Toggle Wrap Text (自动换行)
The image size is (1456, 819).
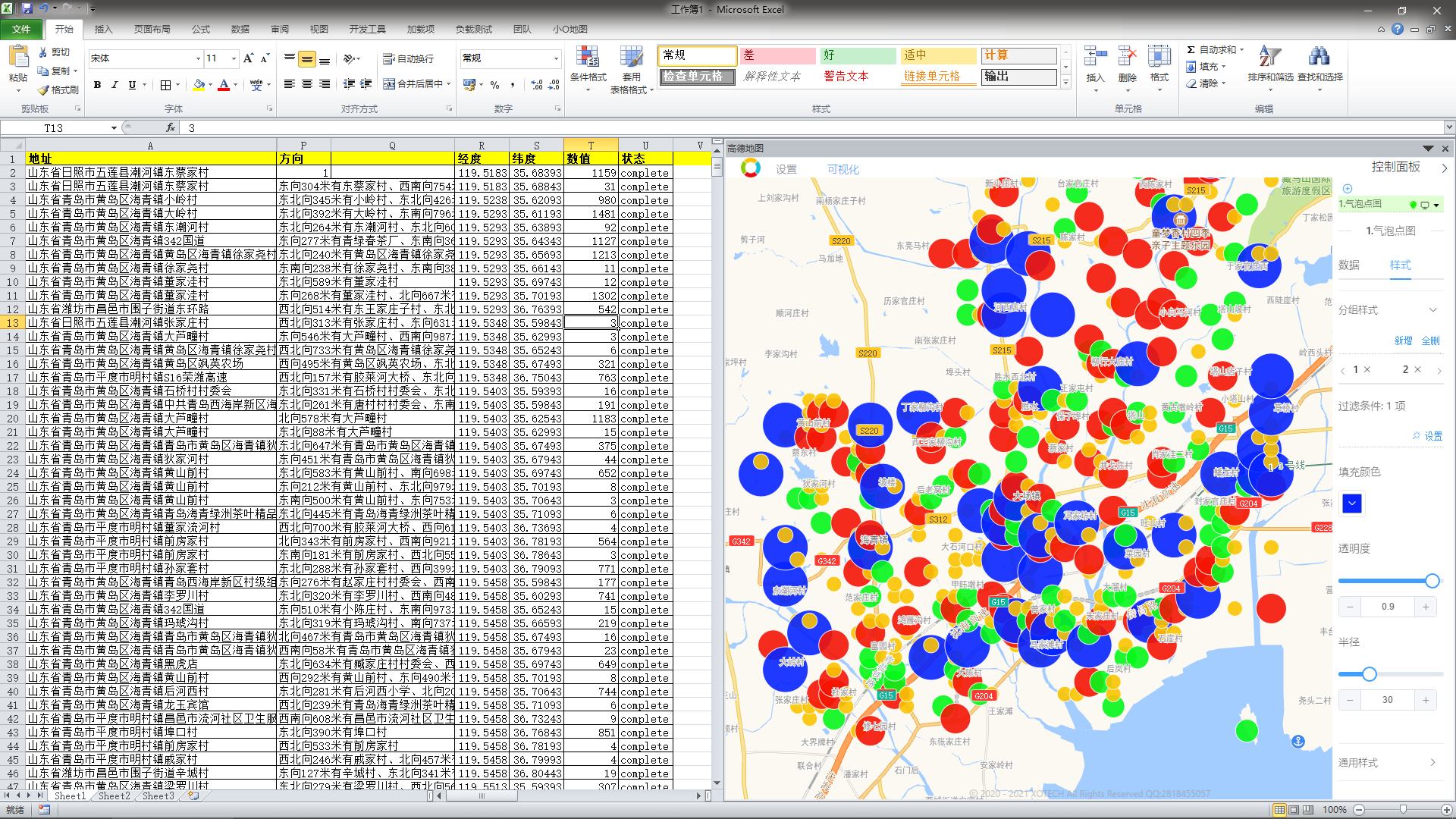pyautogui.click(x=409, y=58)
